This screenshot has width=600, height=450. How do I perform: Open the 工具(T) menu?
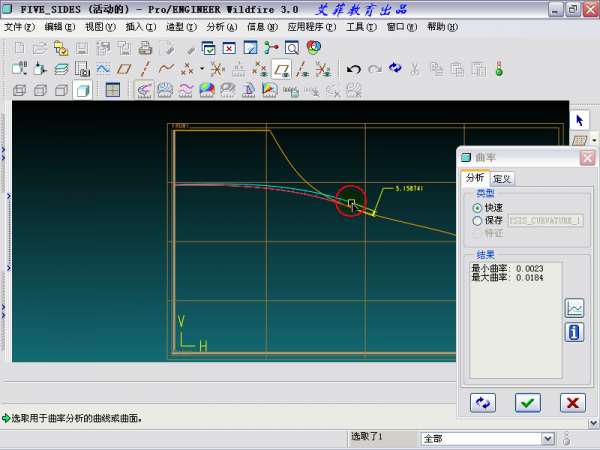(361, 27)
